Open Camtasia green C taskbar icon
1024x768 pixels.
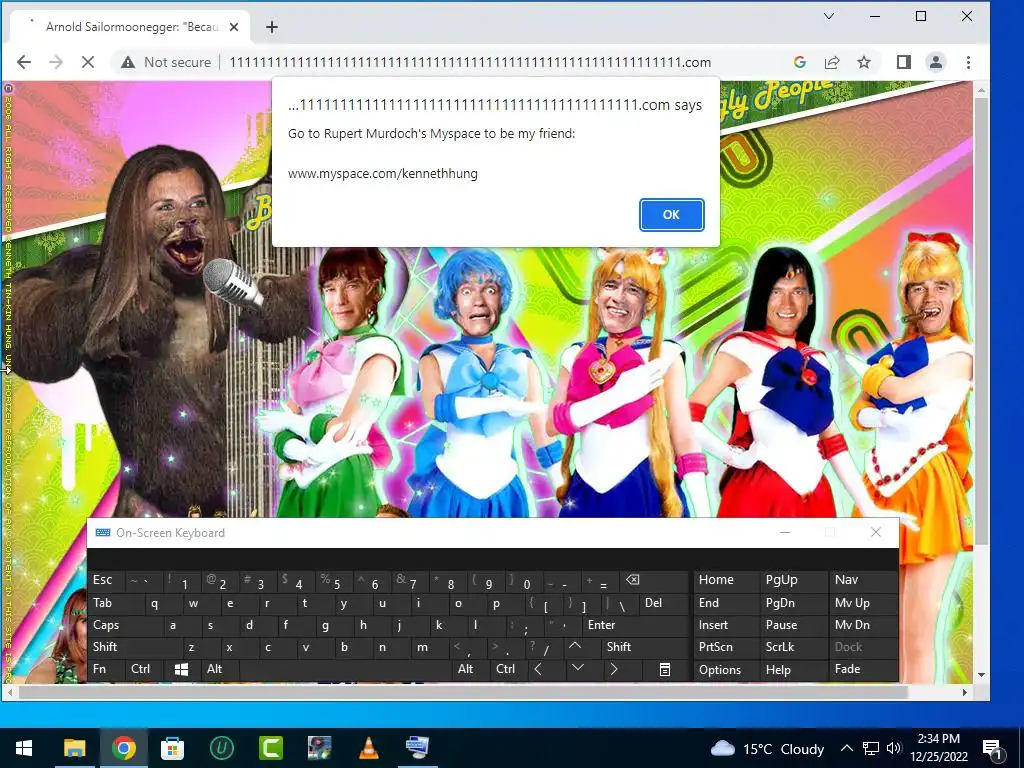[270, 748]
